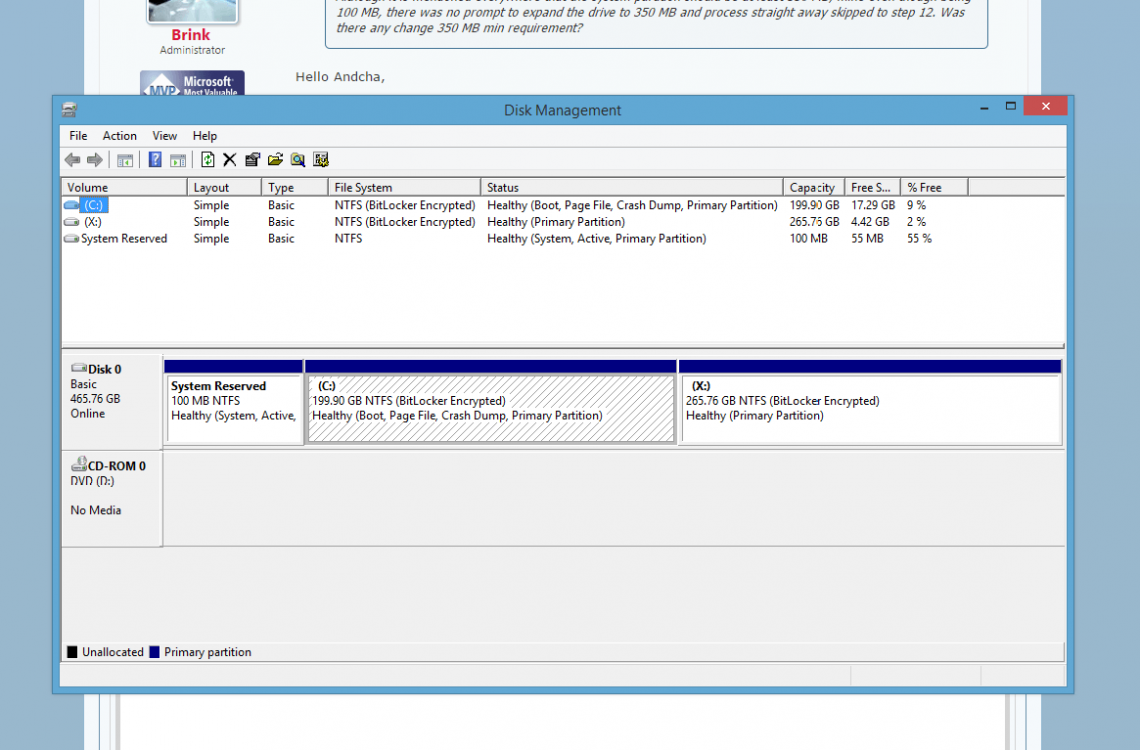Viewport: 1140px width, 750px height.
Task: Click the Forward arrow toolbar icon
Action: click(x=94, y=160)
